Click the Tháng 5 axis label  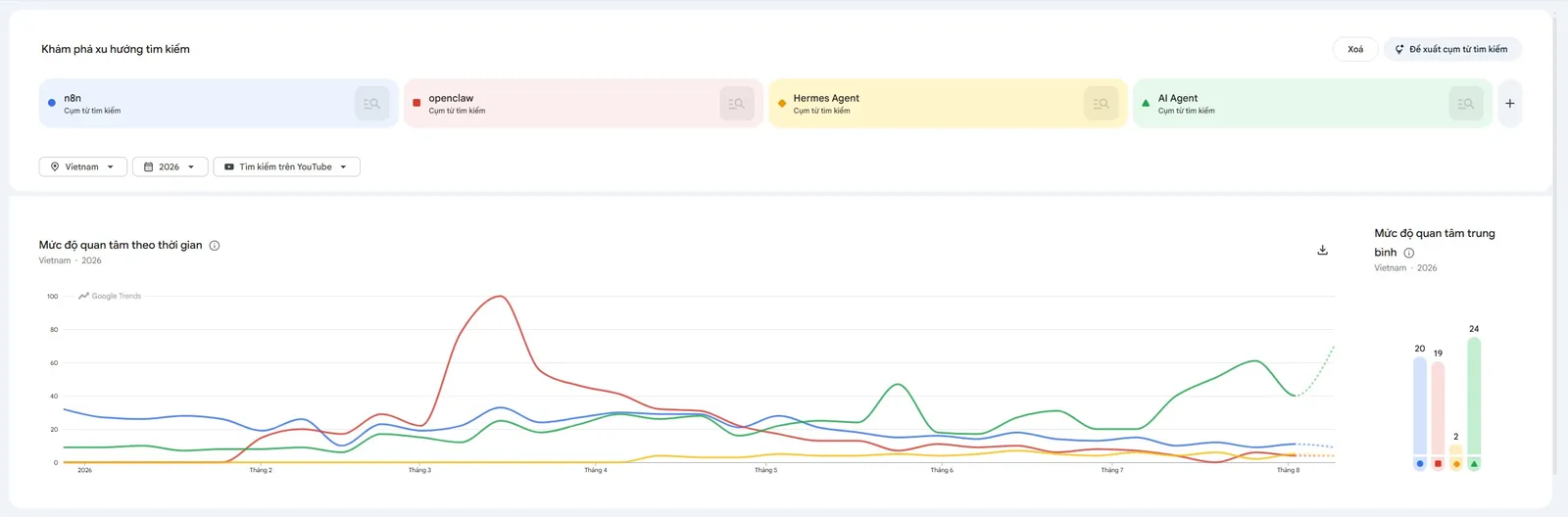pyautogui.click(x=765, y=470)
